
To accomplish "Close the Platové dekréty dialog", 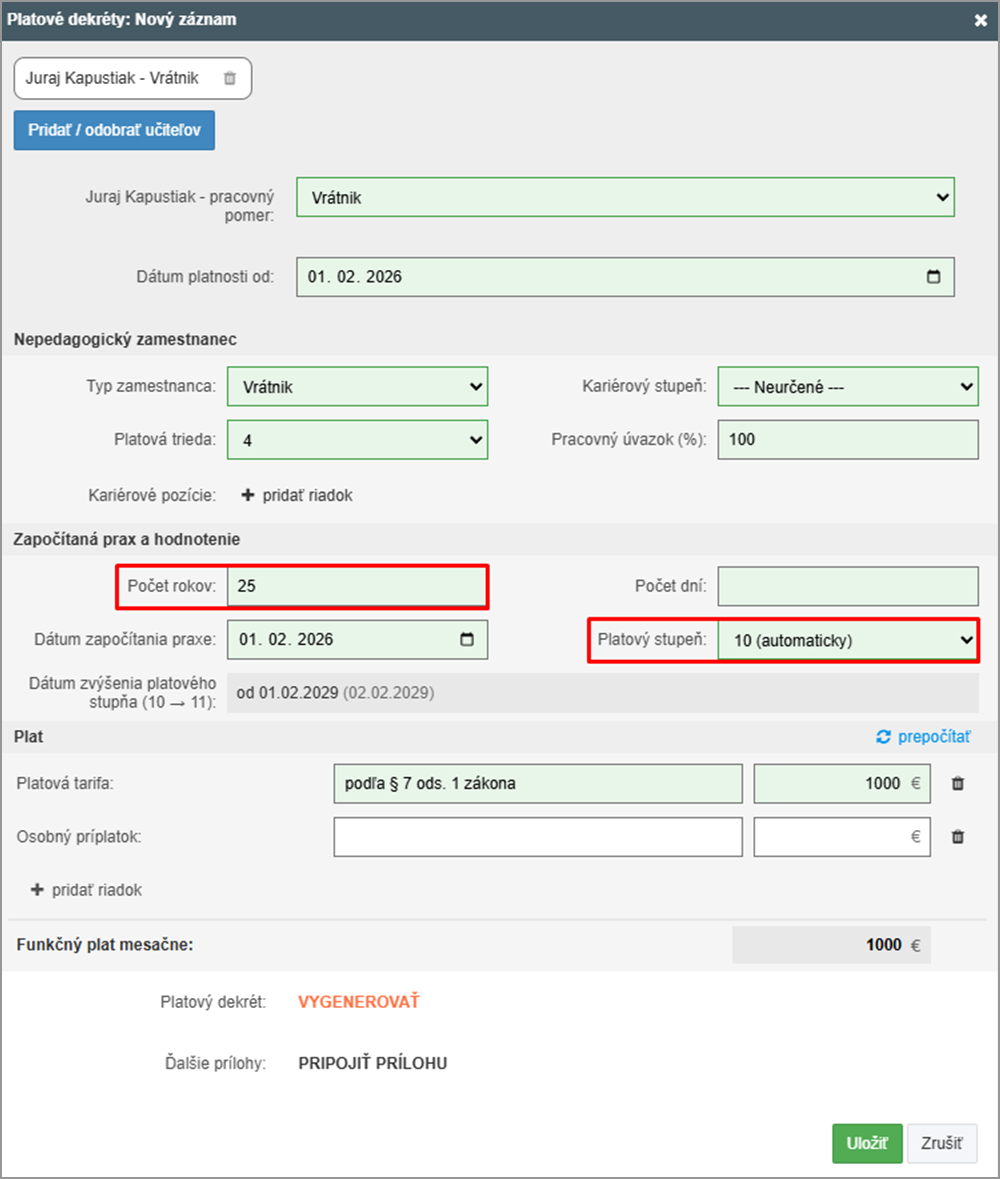I will pyautogui.click(x=980, y=19).
